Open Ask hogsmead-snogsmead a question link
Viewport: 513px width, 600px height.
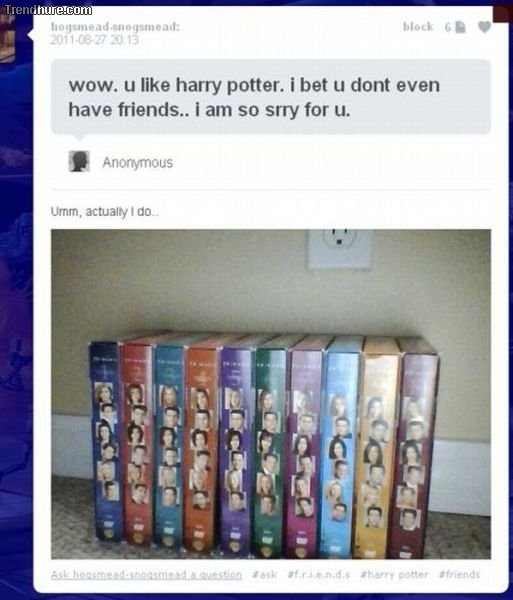pos(146,575)
